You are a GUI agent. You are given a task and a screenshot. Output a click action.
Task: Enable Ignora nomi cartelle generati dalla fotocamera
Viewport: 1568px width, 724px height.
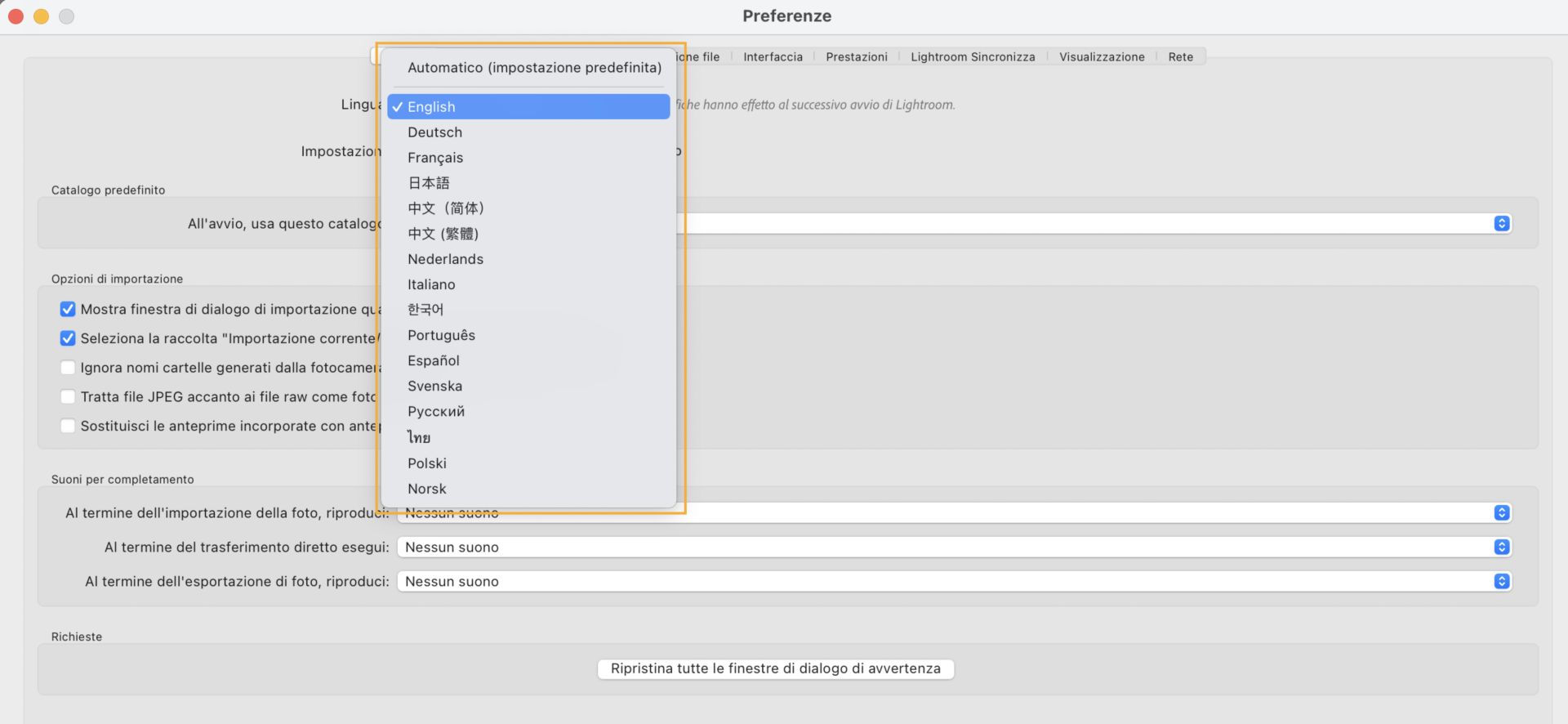[68, 368]
